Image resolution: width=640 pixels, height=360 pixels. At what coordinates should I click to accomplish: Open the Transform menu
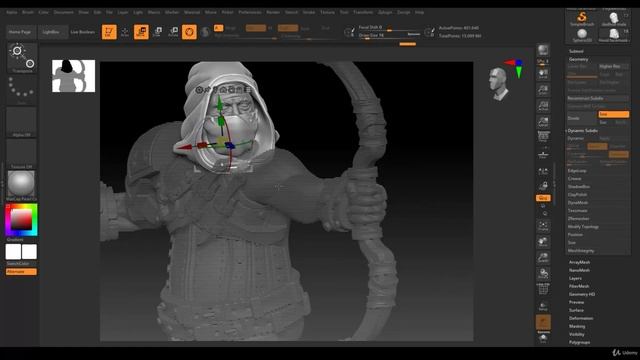point(363,12)
